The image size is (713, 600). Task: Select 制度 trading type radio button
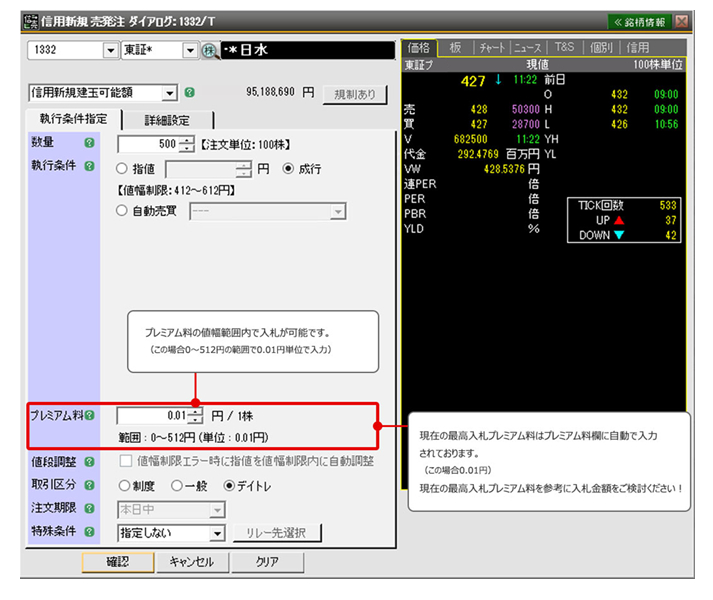coord(124,486)
